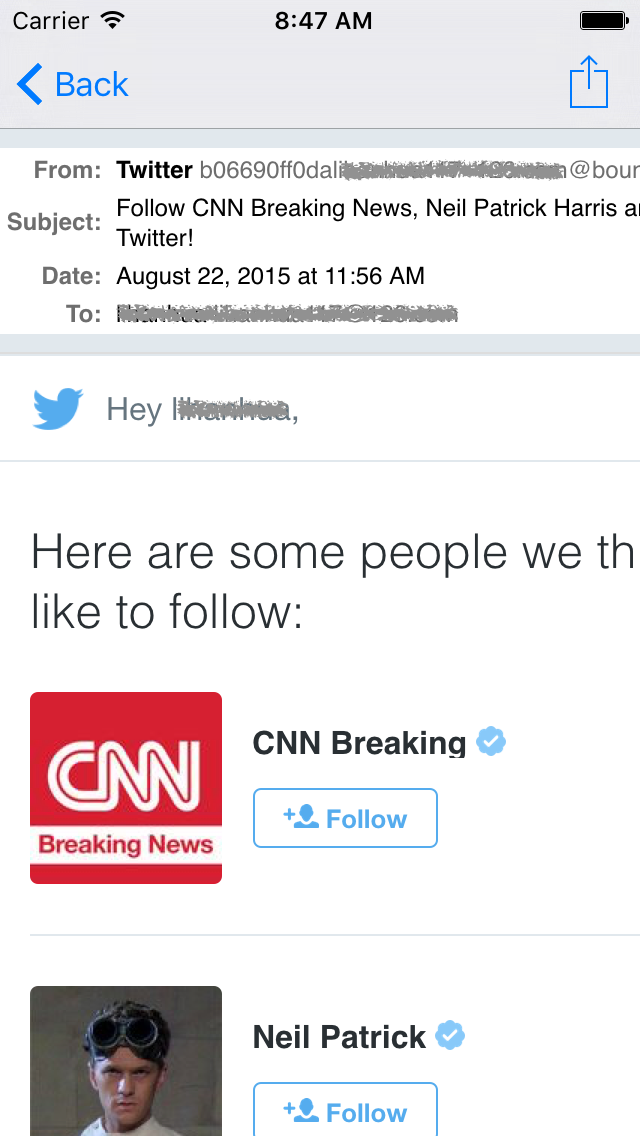
Task: Open the Neil Patrick account name
Action: tap(339, 1037)
